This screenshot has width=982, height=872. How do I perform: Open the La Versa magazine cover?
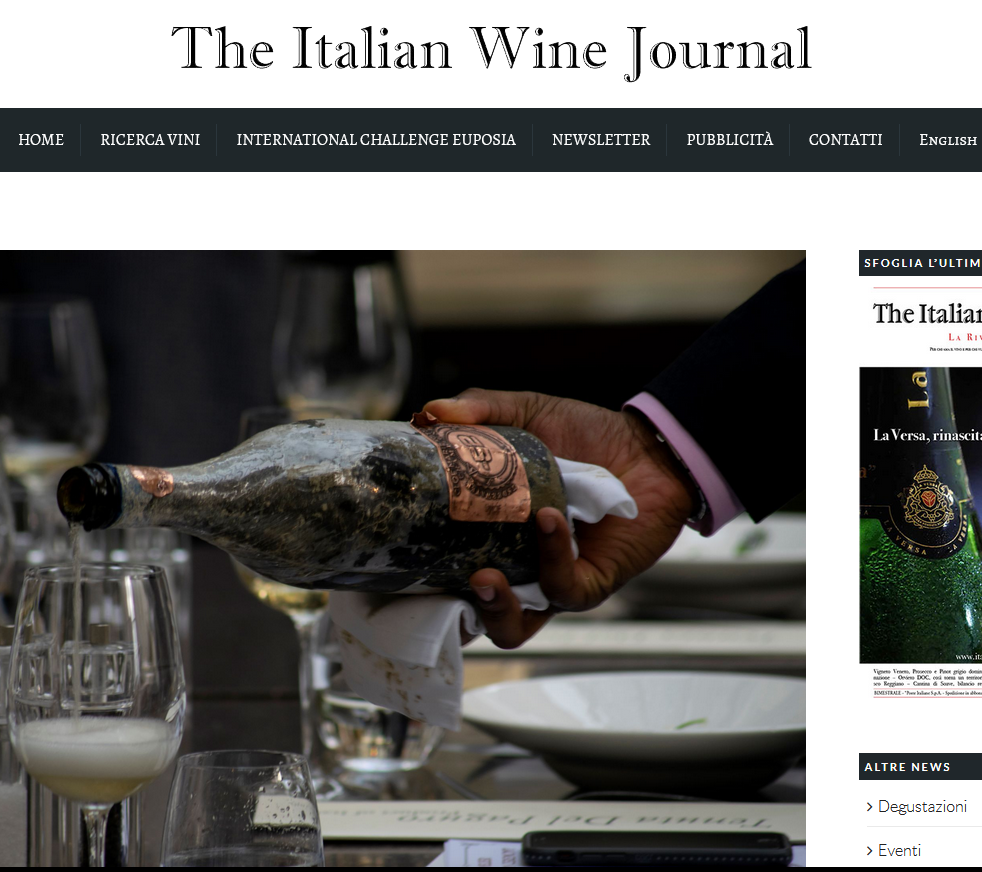pyautogui.click(x=921, y=492)
